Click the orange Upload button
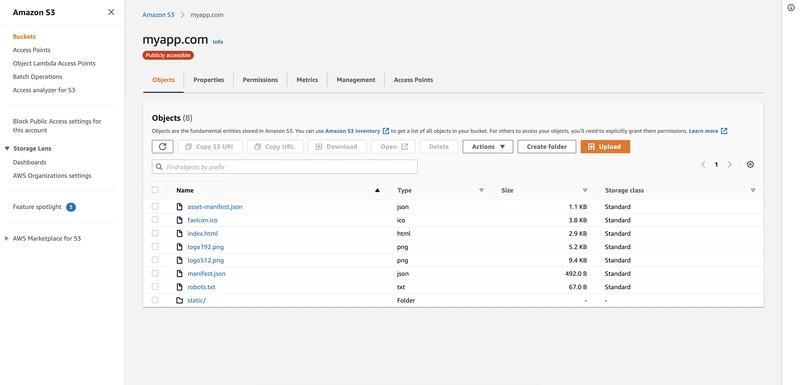 pos(605,147)
